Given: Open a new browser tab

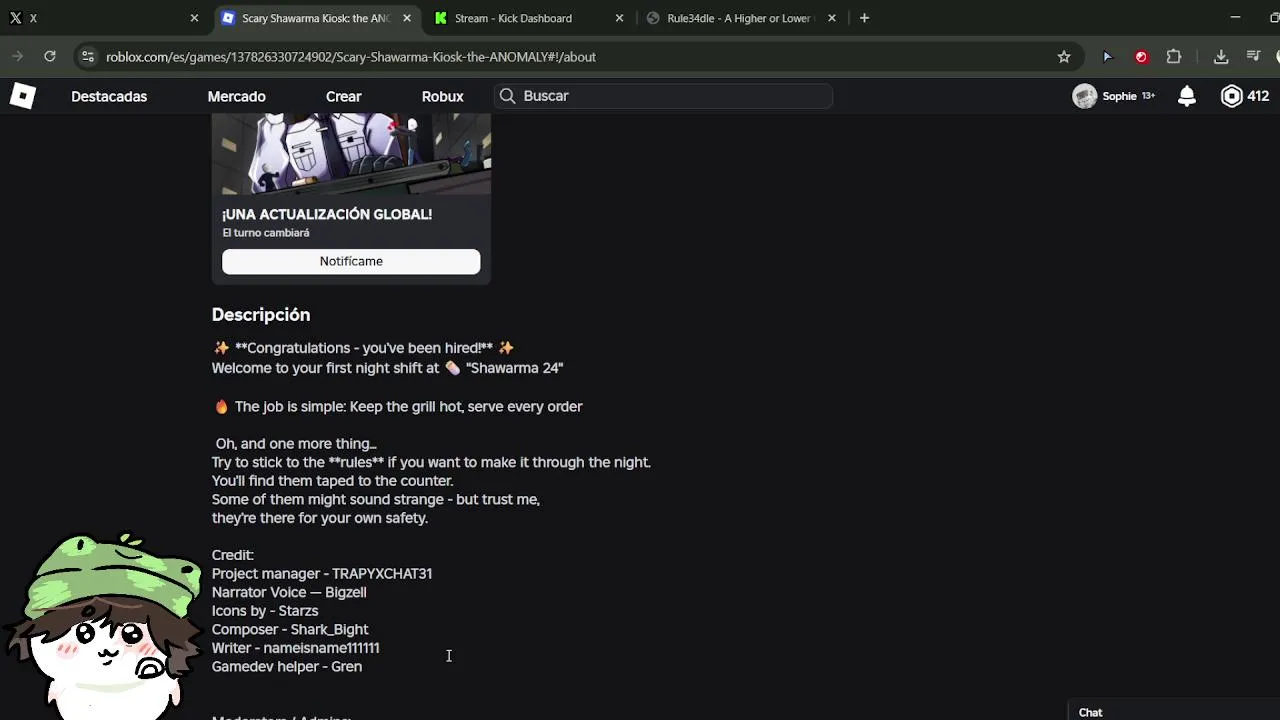Looking at the screenshot, I should click(864, 18).
